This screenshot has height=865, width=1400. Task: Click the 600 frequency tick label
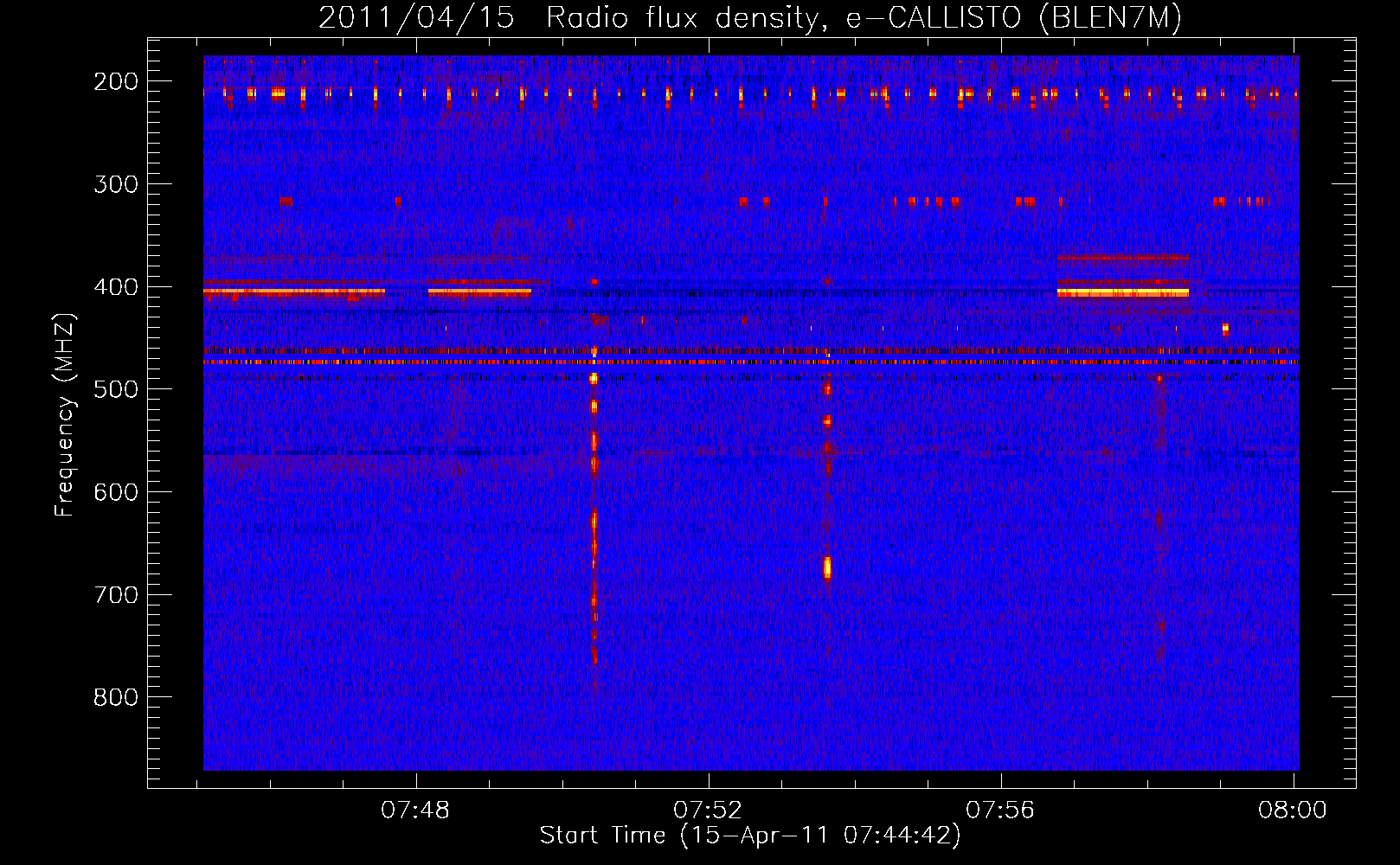tap(116, 492)
